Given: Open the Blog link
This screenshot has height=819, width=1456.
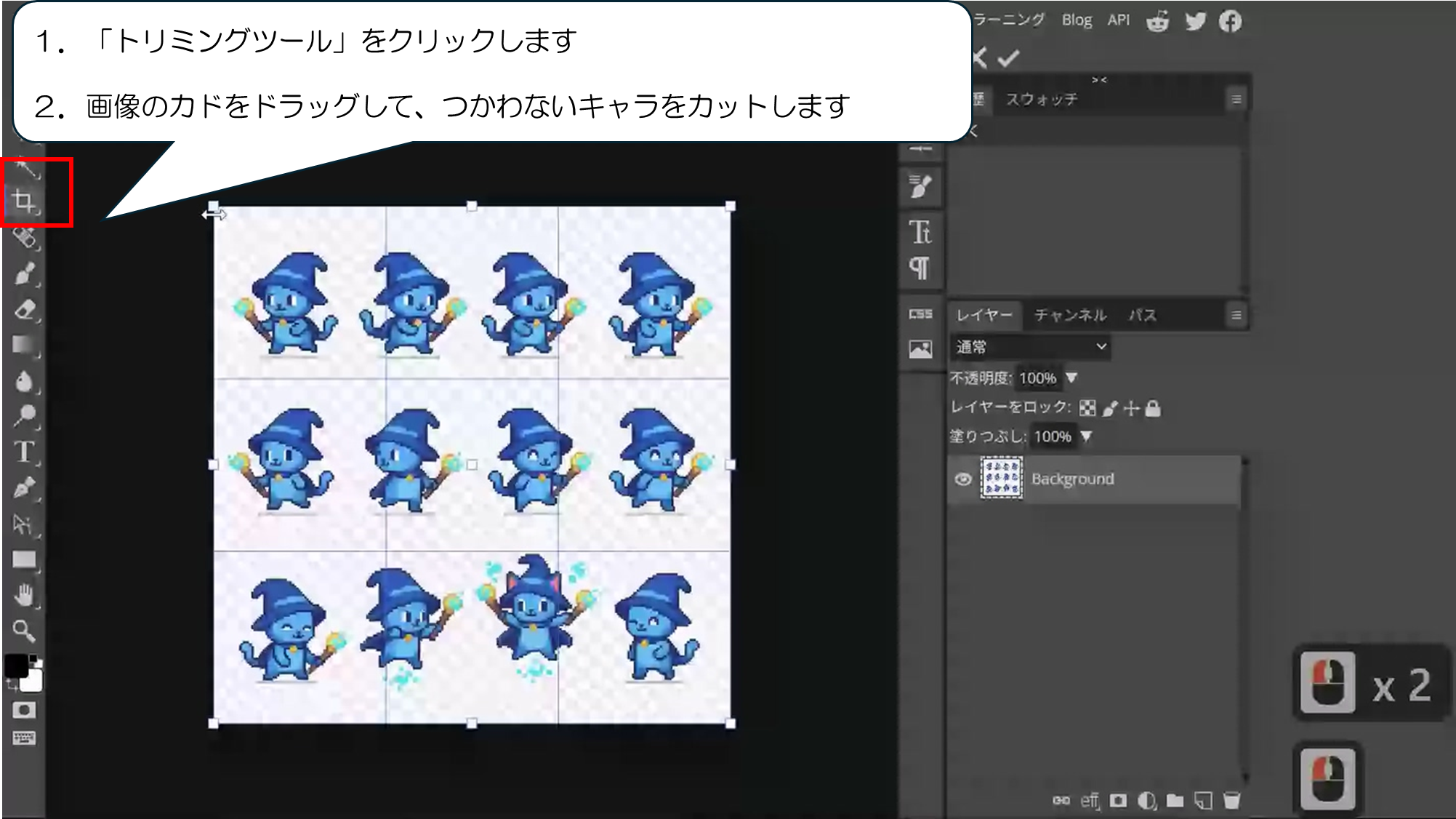Looking at the screenshot, I should tap(1077, 20).
